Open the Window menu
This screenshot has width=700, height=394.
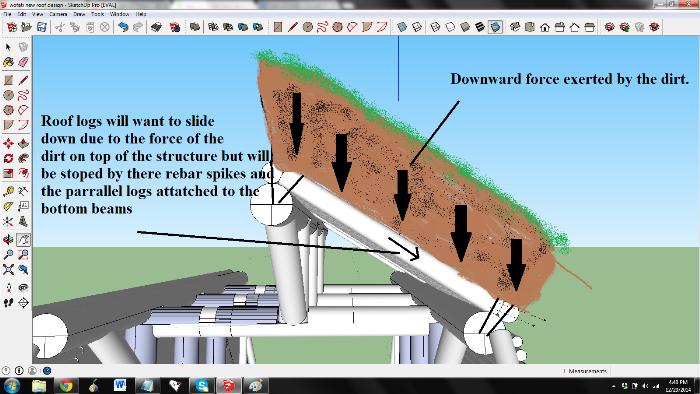click(119, 14)
